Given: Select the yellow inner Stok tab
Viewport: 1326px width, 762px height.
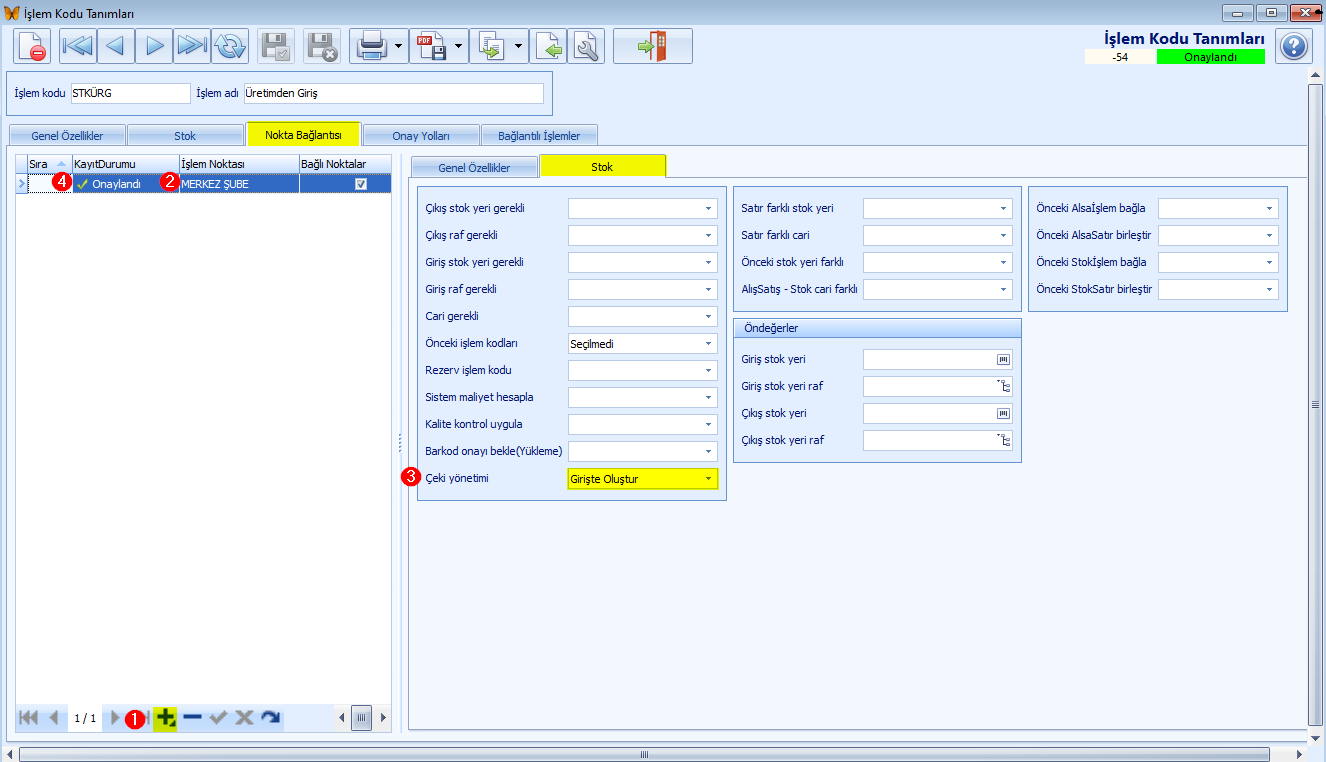Looking at the screenshot, I should 602,167.
